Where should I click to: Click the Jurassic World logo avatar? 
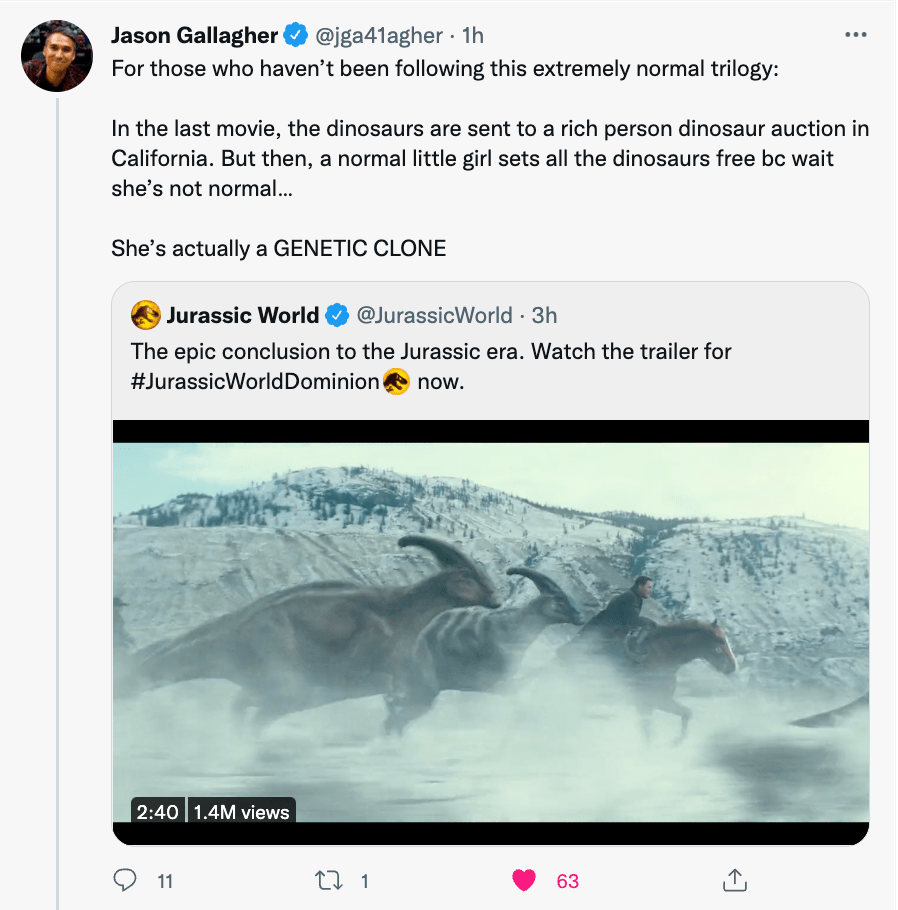(145, 316)
